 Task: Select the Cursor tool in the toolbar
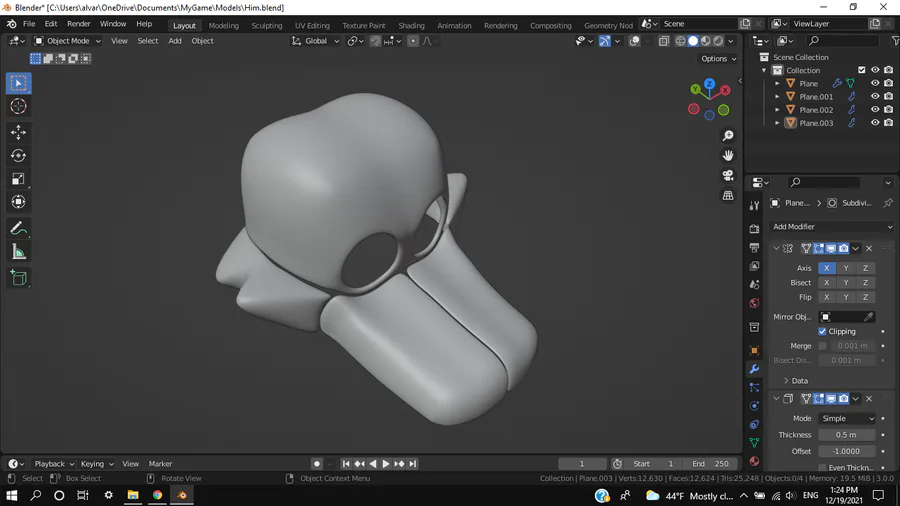point(18,106)
